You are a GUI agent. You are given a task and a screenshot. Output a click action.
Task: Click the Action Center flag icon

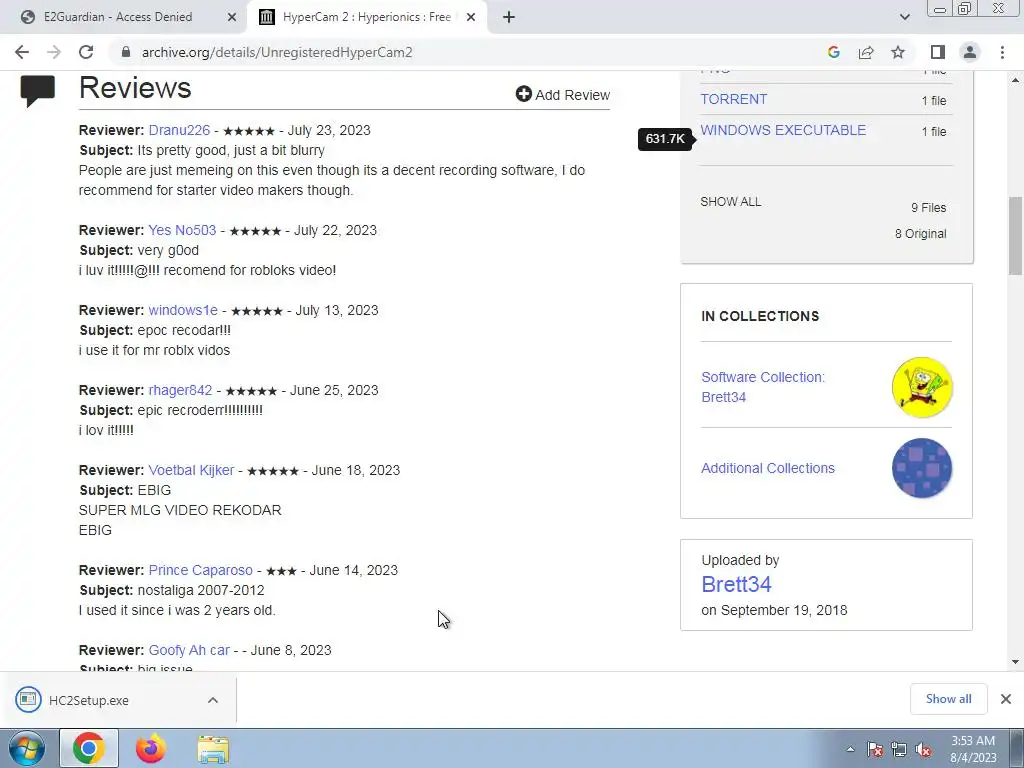(x=874, y=750)
